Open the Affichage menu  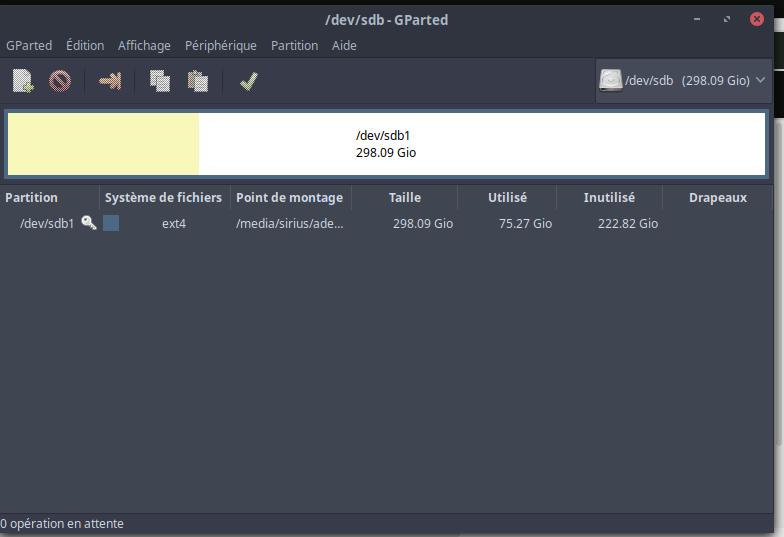click(x=144, y=45)
